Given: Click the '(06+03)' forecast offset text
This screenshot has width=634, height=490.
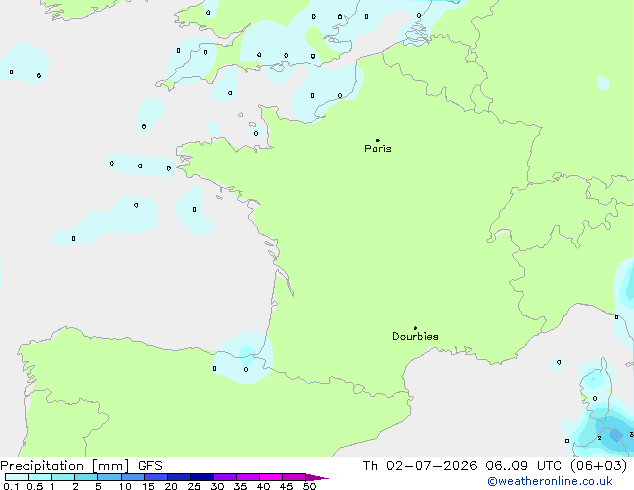Looking at the screenshot, I should pos(598,466).
